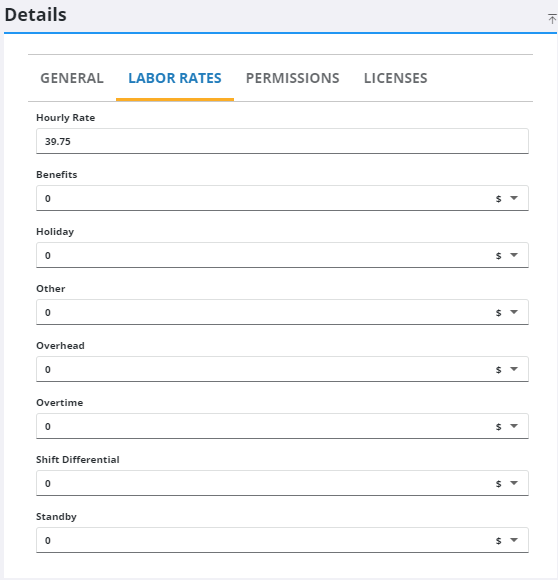Image resolution: width=558 pixels, height=580 pixels.
Task: Expand the Shift Differential unit dropdown
Action: 514,483
